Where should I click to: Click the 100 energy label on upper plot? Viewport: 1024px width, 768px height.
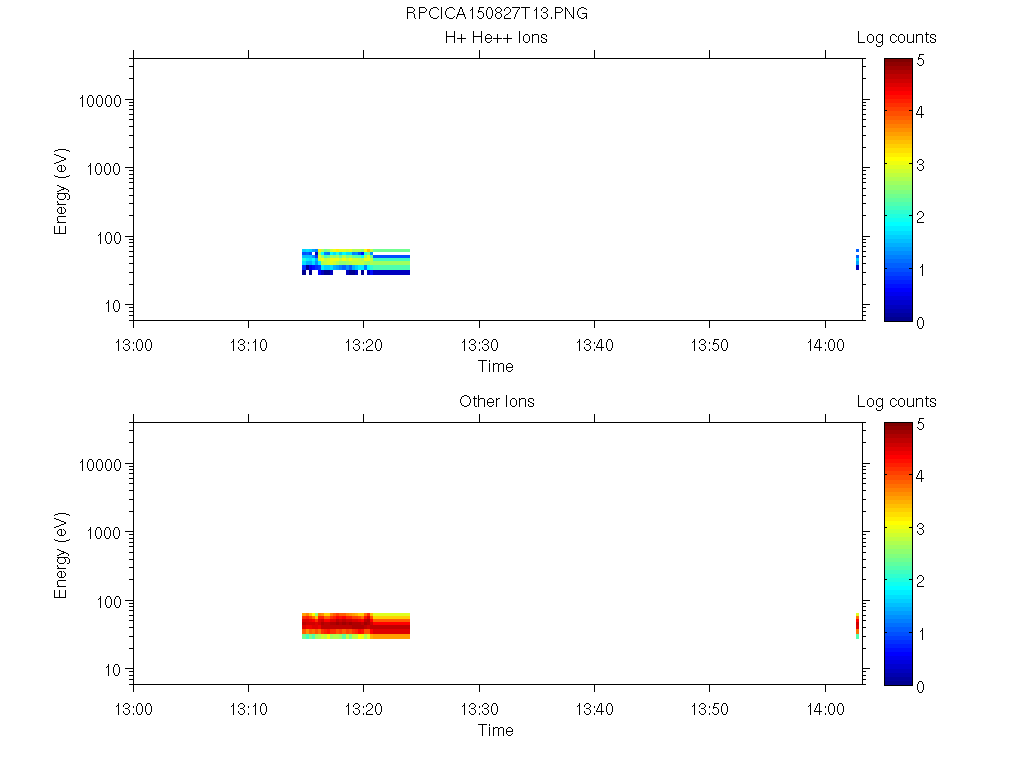tap(109, 238)
